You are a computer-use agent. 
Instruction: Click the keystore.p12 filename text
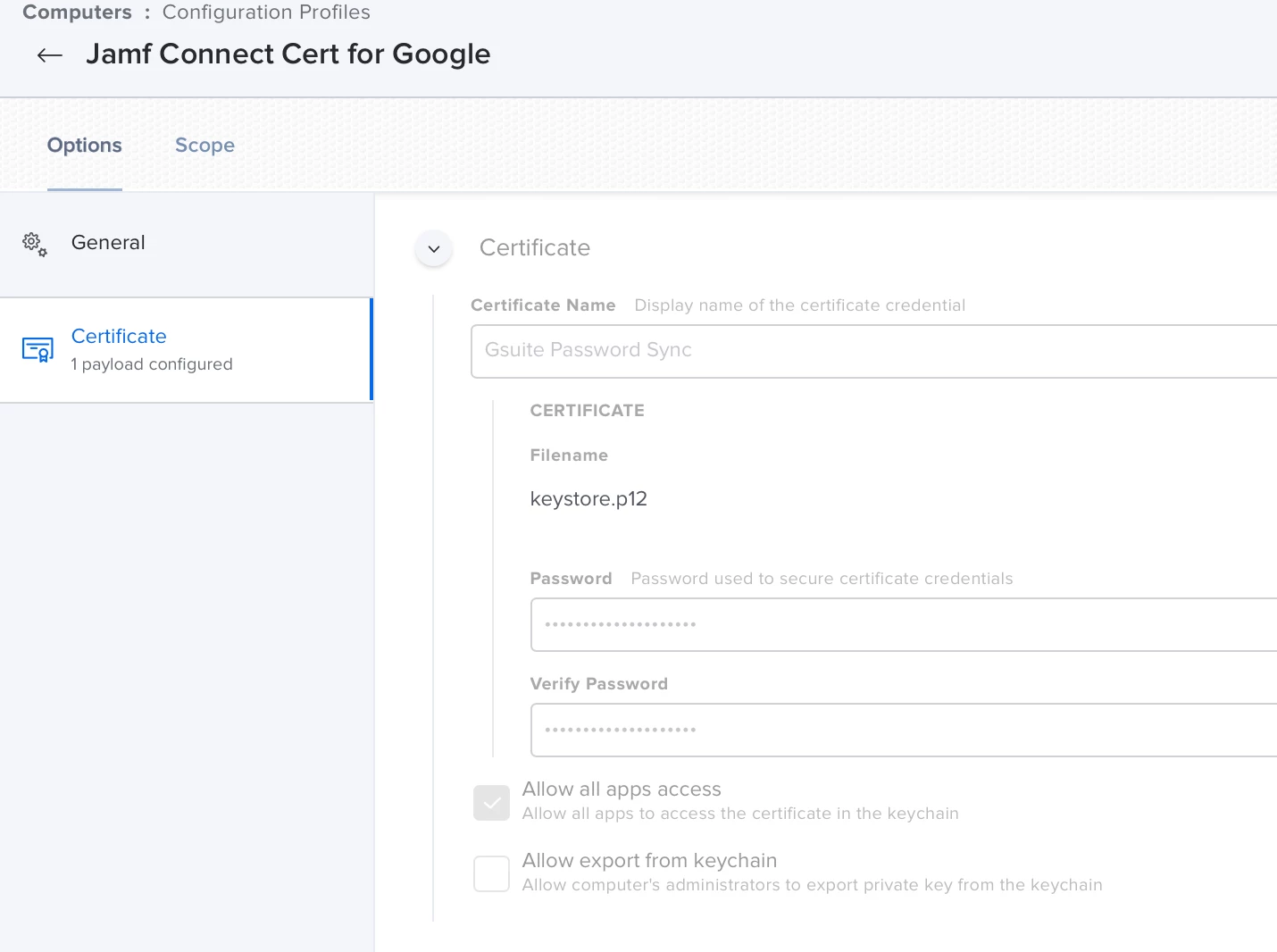588,498
